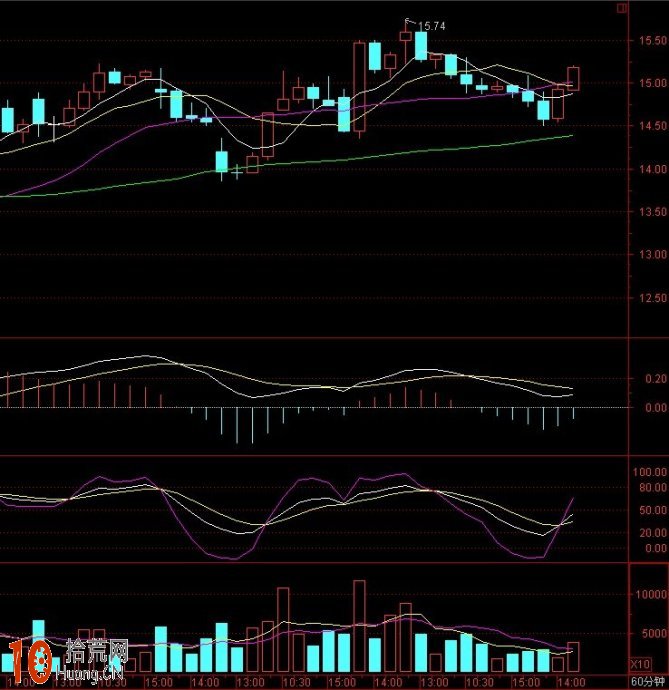
Task: Click the X10 volume multiplier box
Action: click(641, 664)
